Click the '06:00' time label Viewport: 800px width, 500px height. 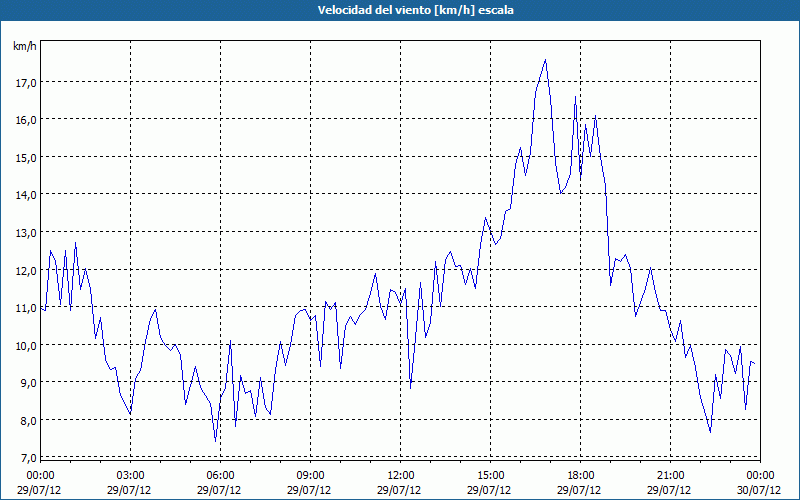click(220, 476)
